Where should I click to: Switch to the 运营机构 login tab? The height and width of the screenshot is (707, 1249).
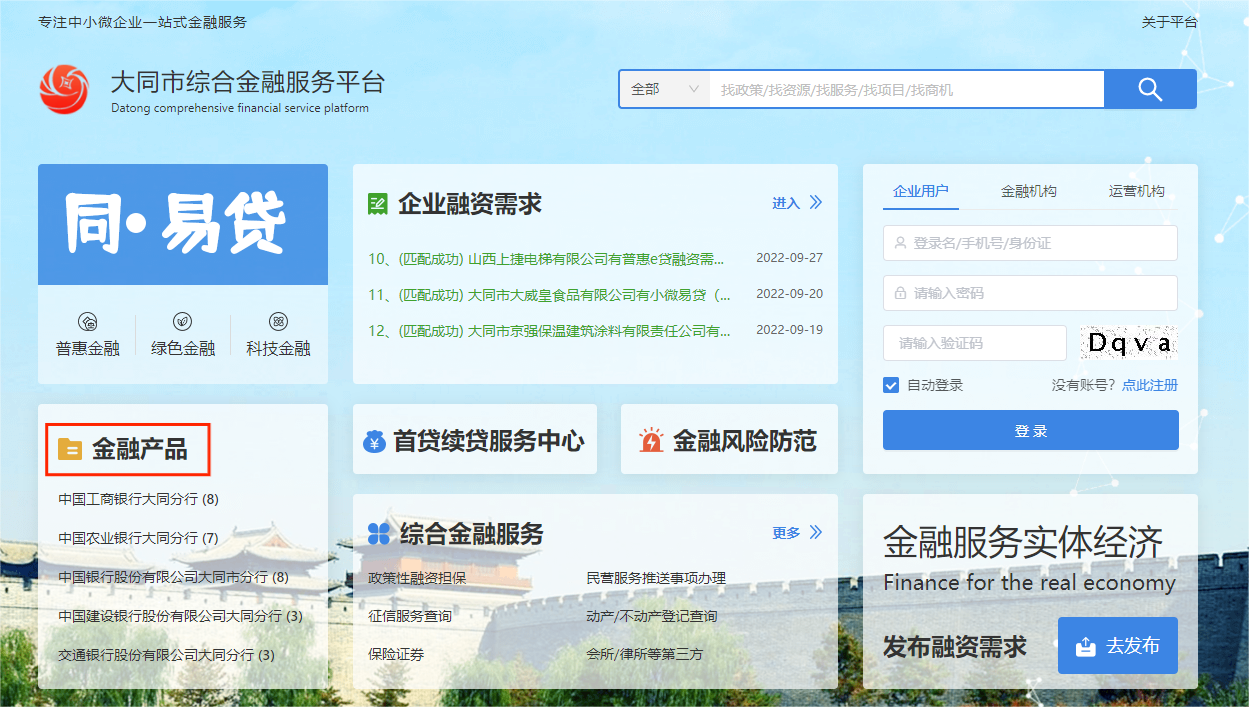[1136, 191]
